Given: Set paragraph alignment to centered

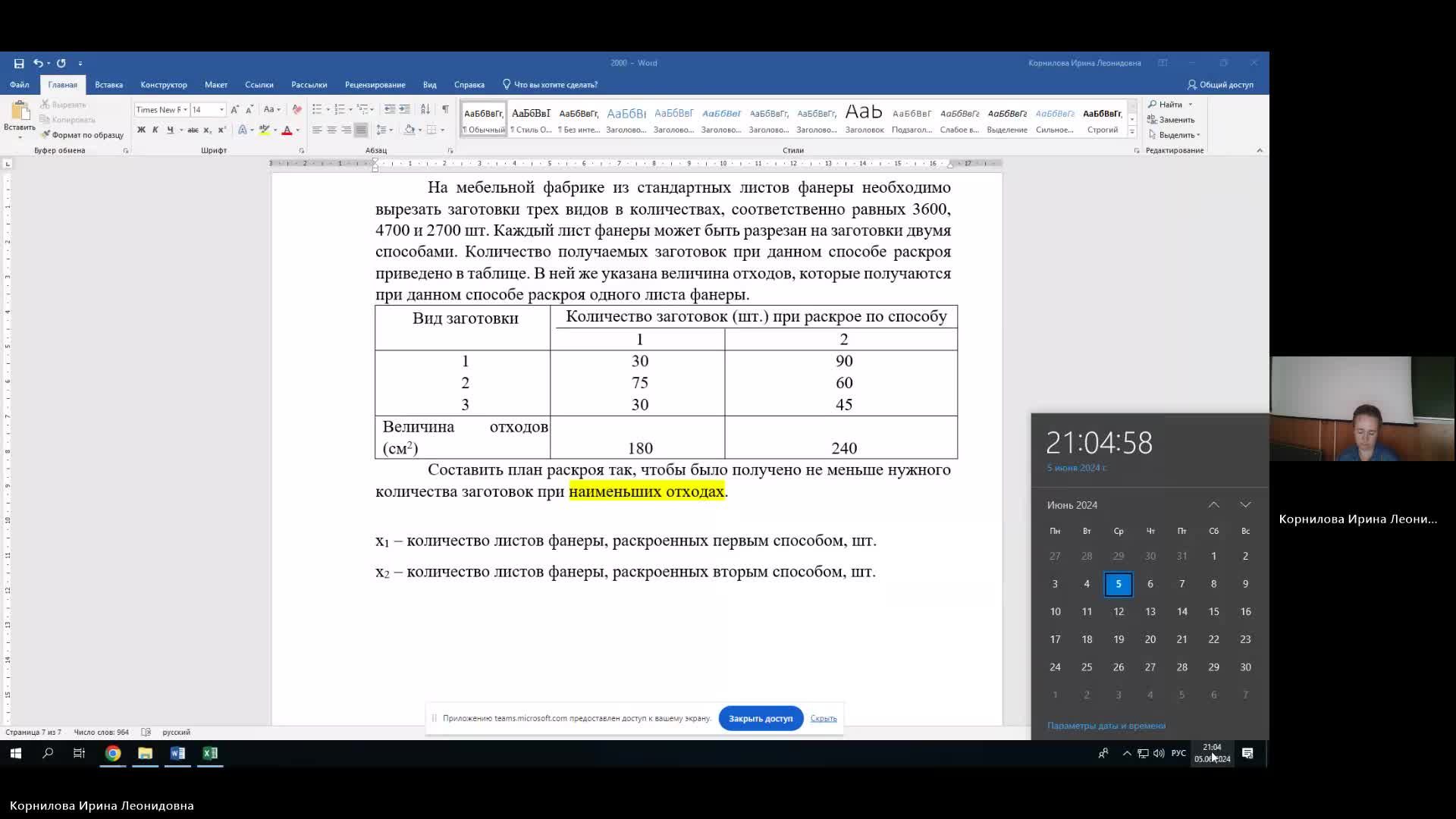Looking at the screenshot, I should tap(331, 130).
